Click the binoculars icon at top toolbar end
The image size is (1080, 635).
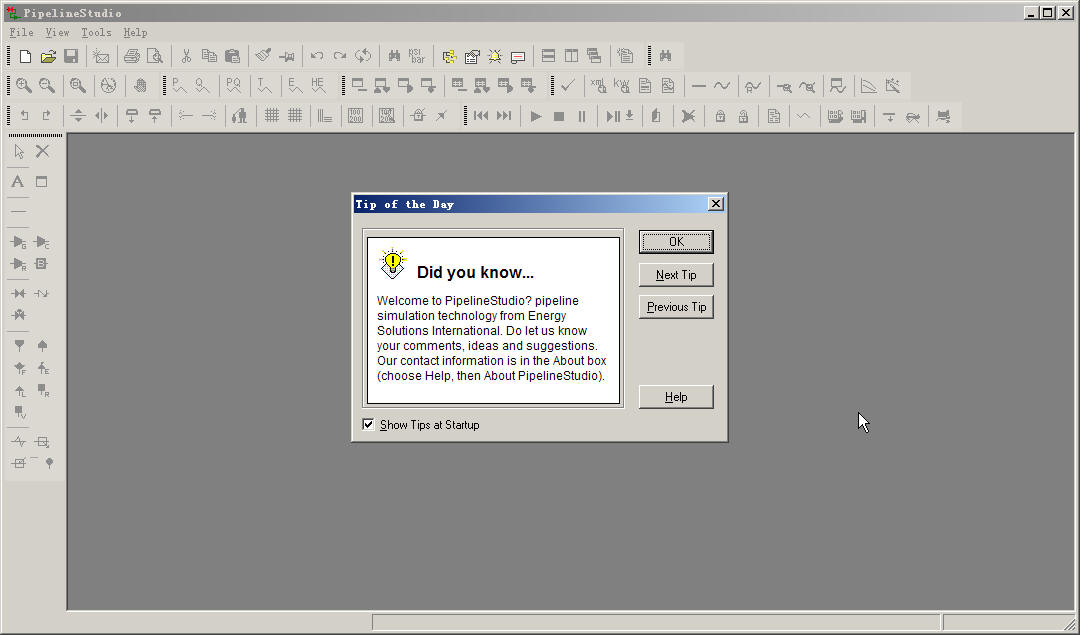665,56
